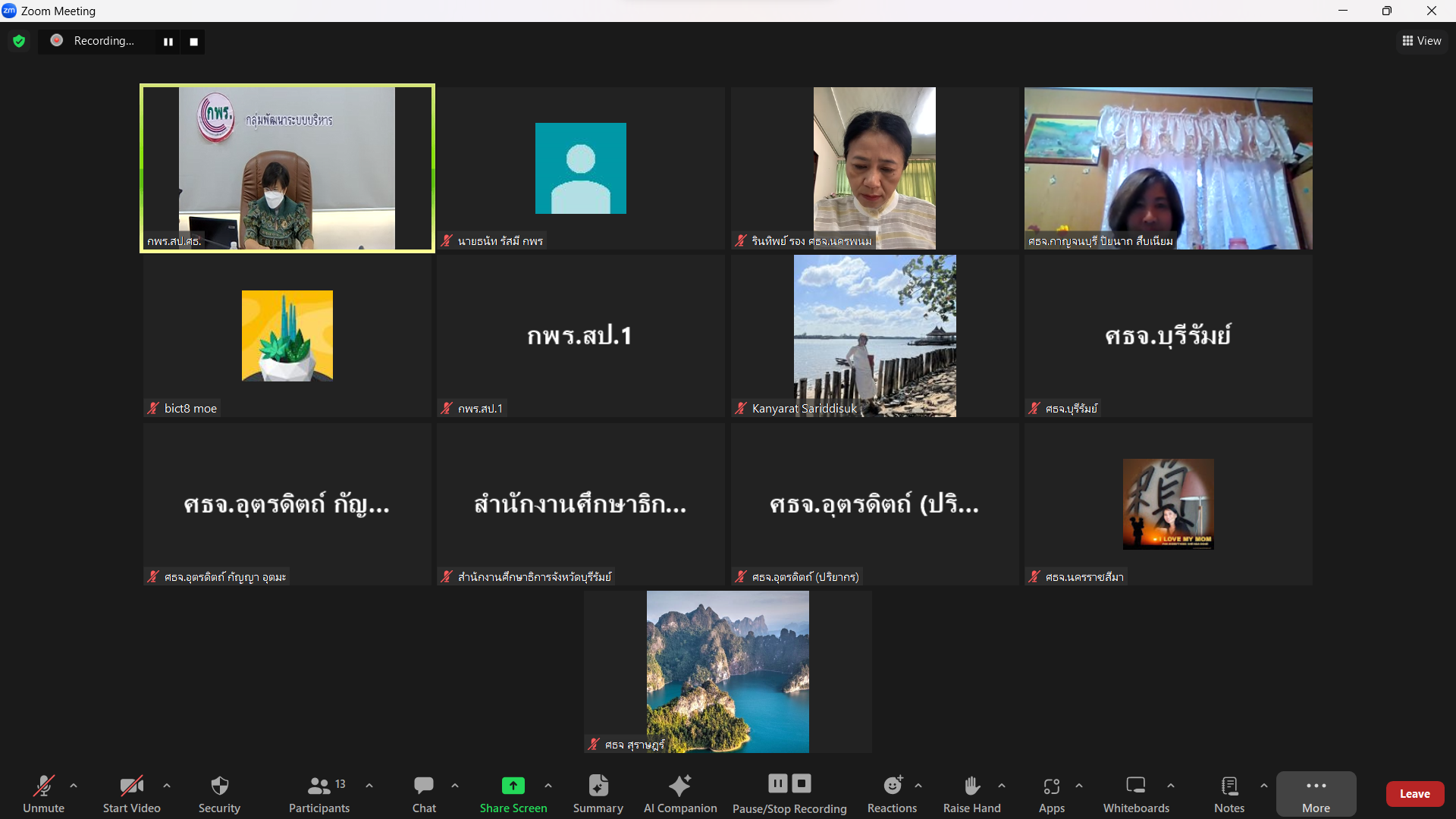This screenshot has height=819, width=1456.
Task: Open Whiteboards
Action: (1136, 793)
